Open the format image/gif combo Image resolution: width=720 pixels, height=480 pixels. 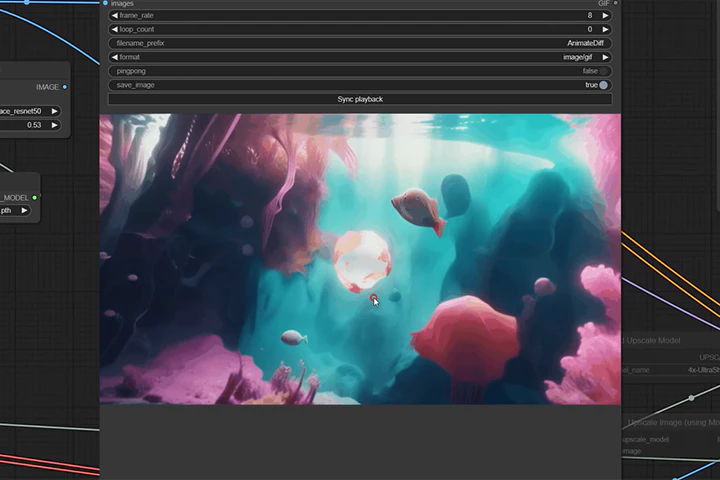360,57
